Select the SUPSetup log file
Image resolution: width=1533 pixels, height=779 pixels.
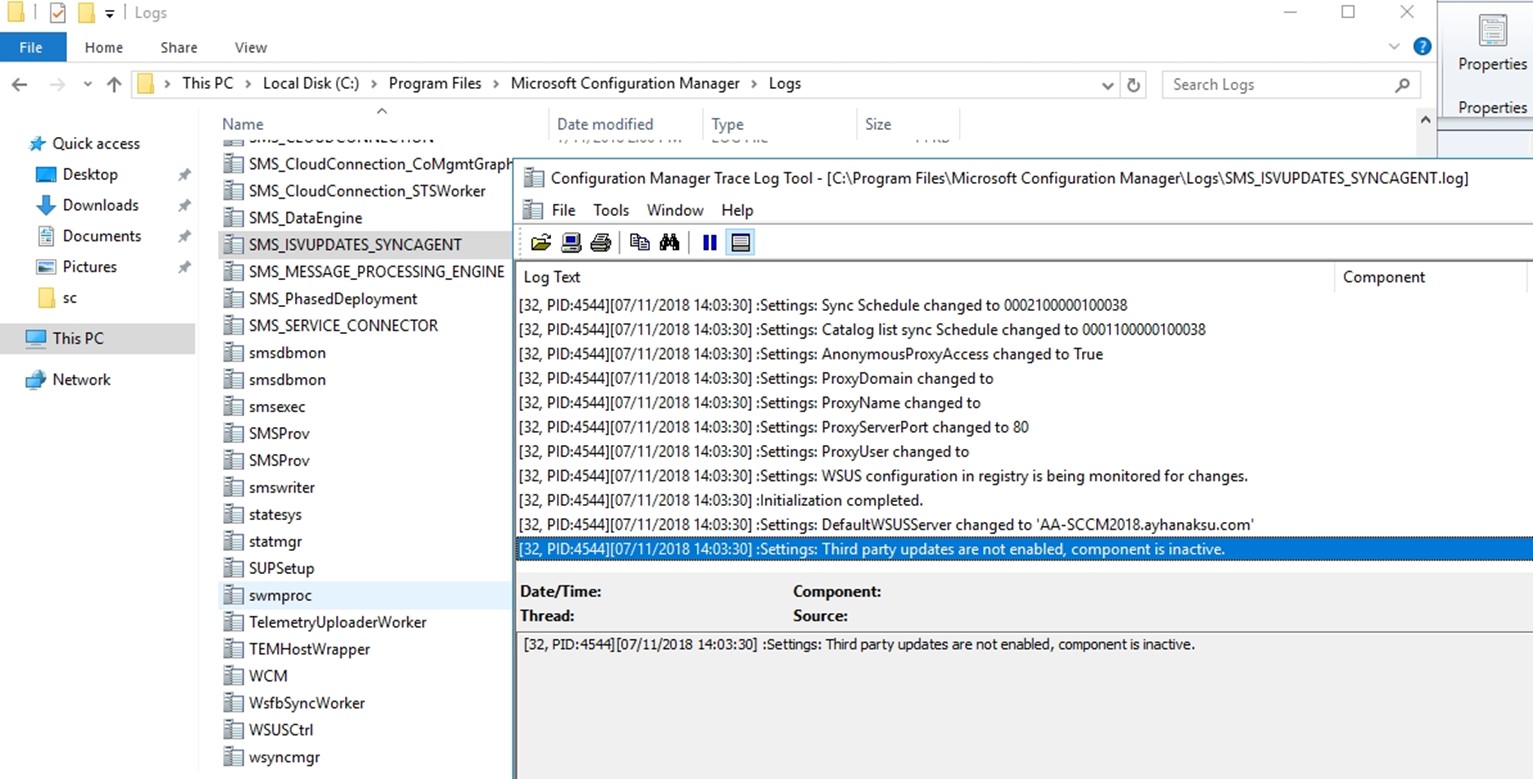pos(281,569)
